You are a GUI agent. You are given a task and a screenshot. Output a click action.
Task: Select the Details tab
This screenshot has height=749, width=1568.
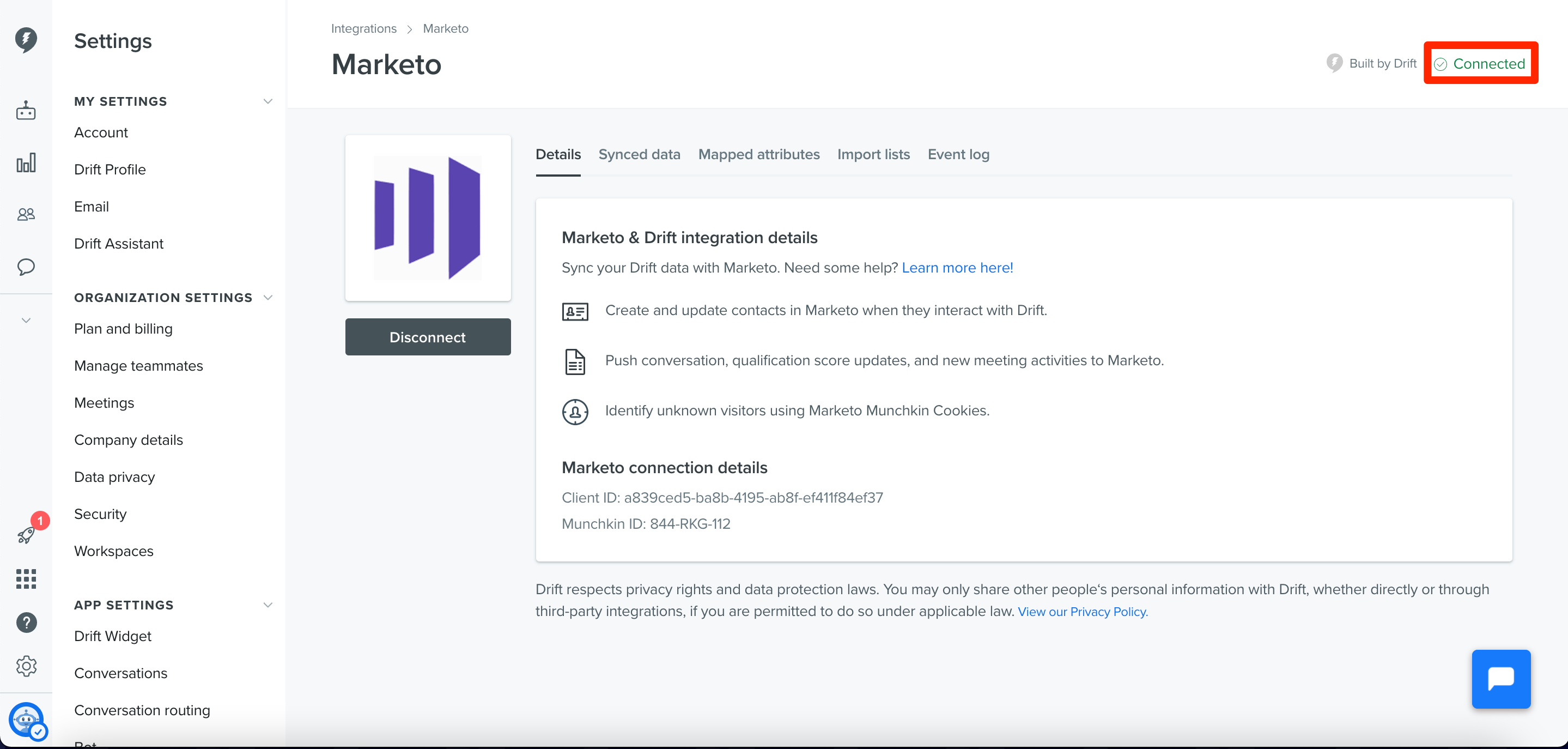(x=557, y=154)
